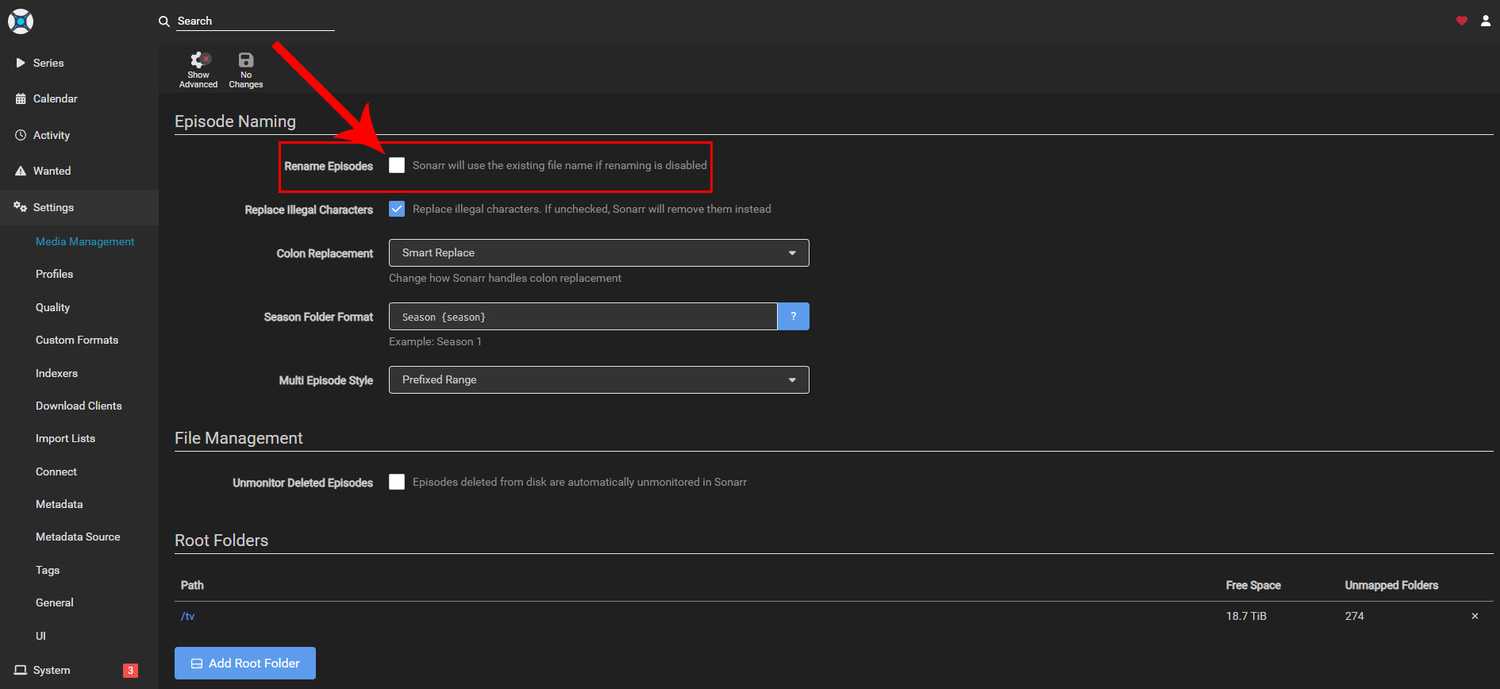Viewport: 1500px width, 689px height.
Task: Click the search magnifier icon
Action: point(164,21)
